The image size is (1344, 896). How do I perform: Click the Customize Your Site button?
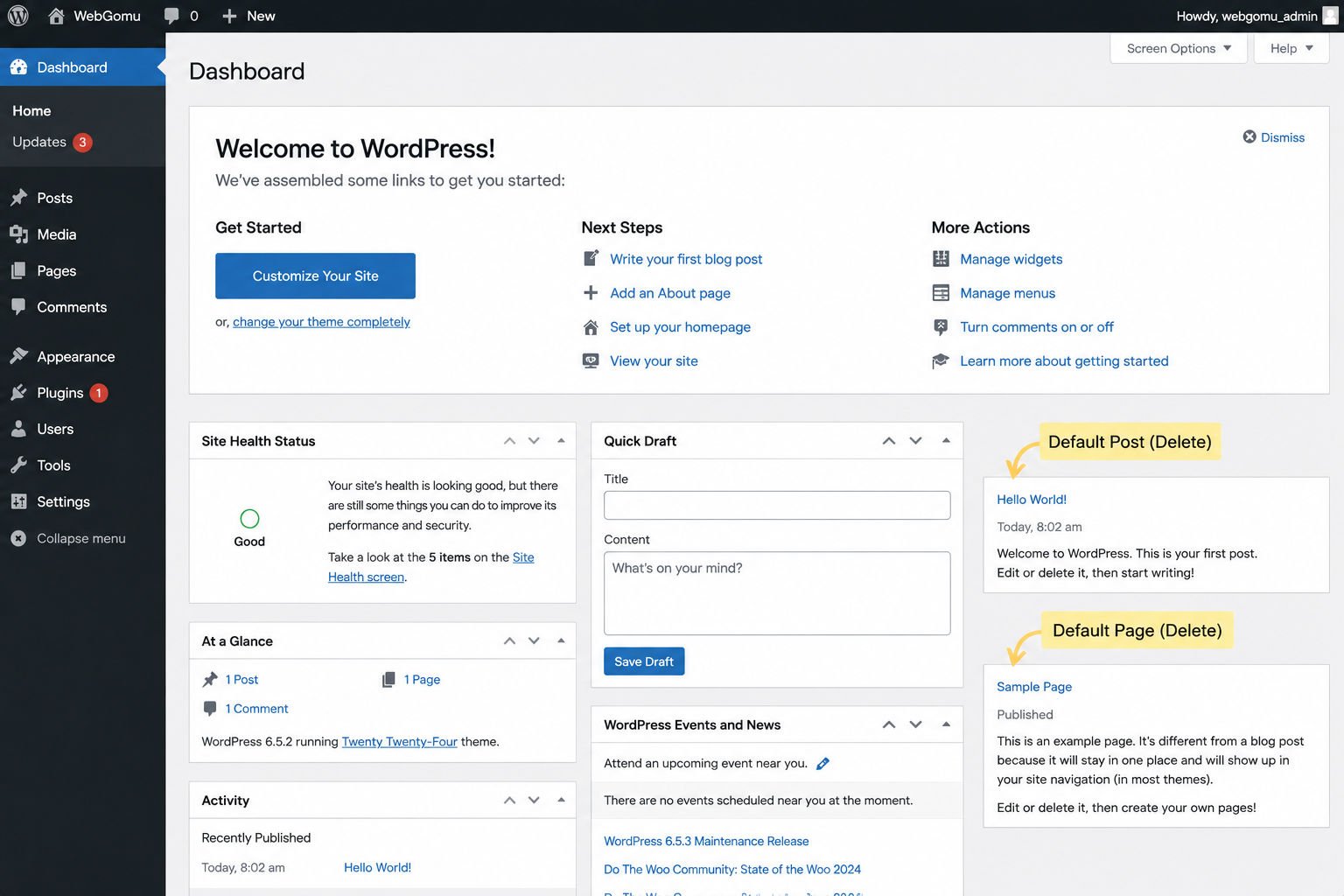pos(315,276)
